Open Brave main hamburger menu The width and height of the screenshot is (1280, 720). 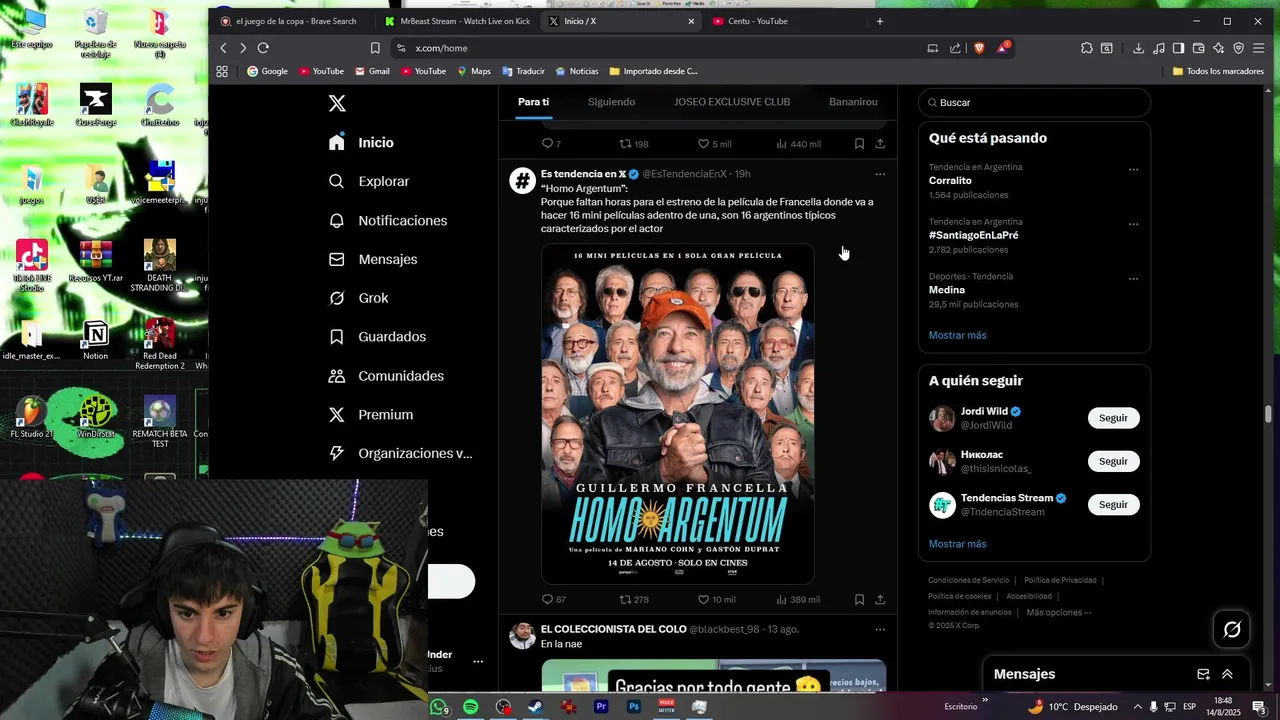[x=1259, y=48]
